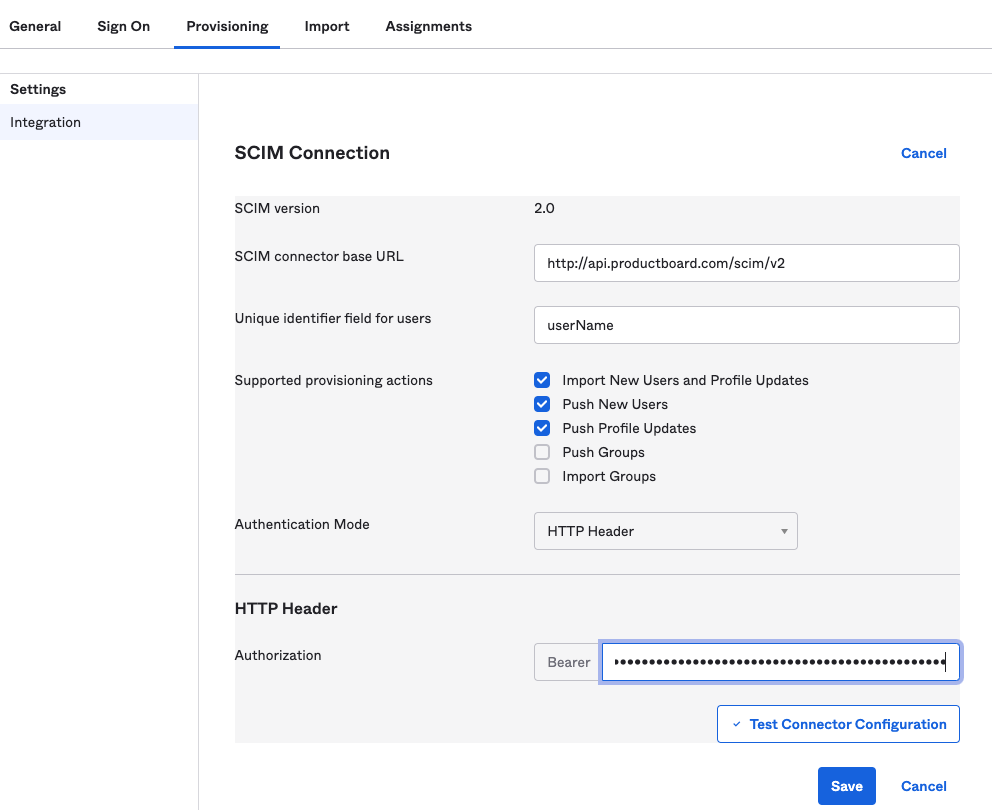This screenshot has width=992, height=810.
Task: Save the SCIM Connection settings
Action: coord(846,786)
